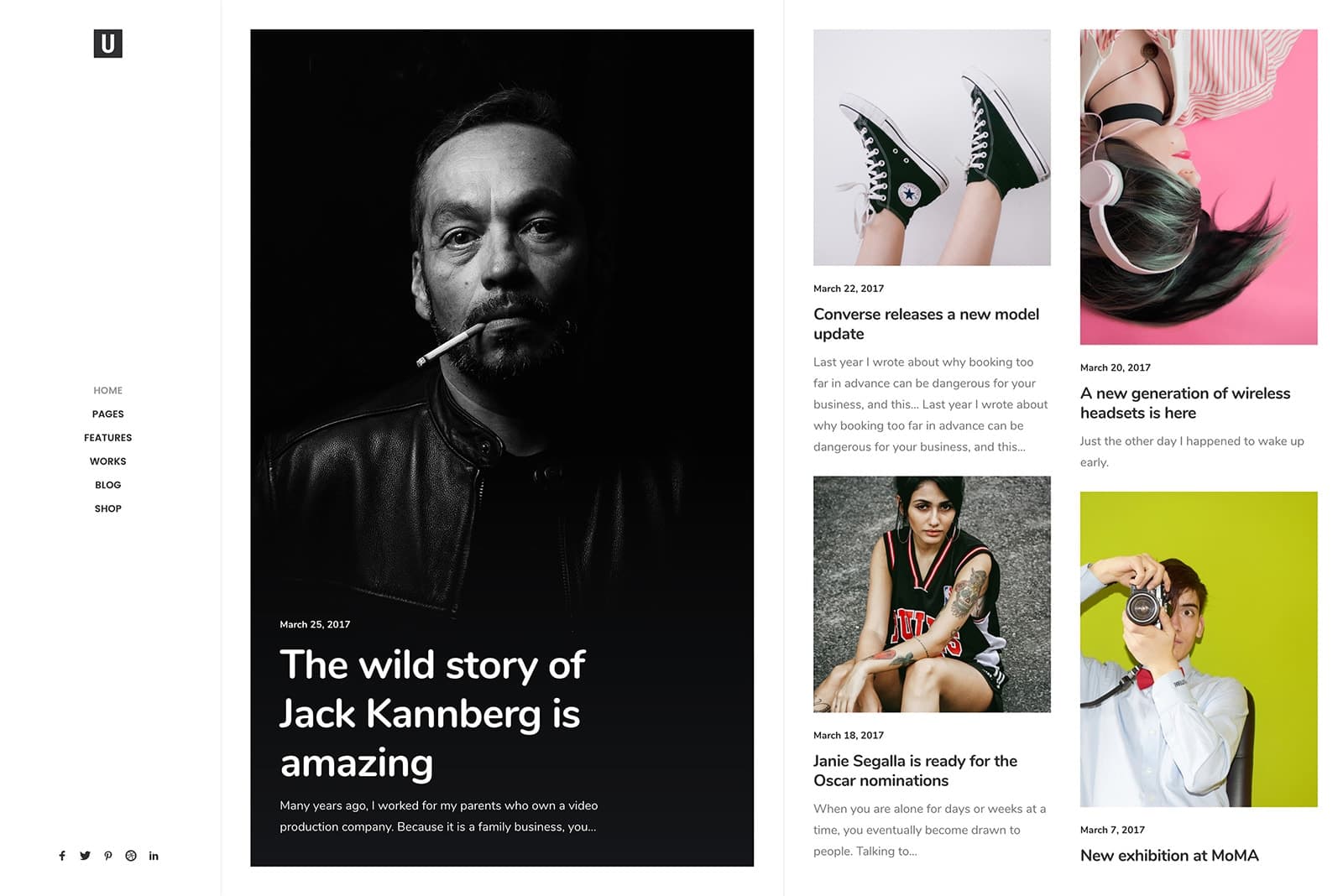Open the LinkedIn social icon
Screen dimensions: 1343x896
(154, 856)
